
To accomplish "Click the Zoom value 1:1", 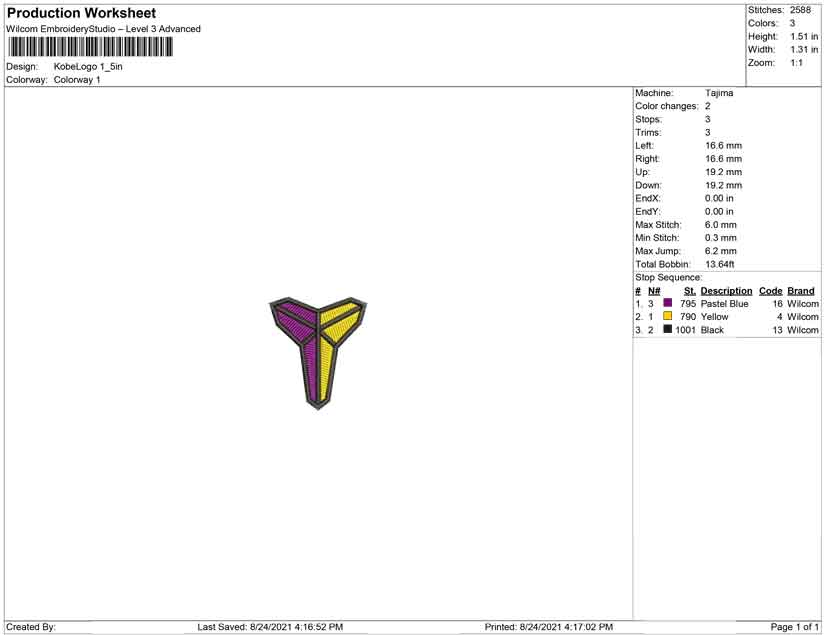I will (x=797, y=63).
